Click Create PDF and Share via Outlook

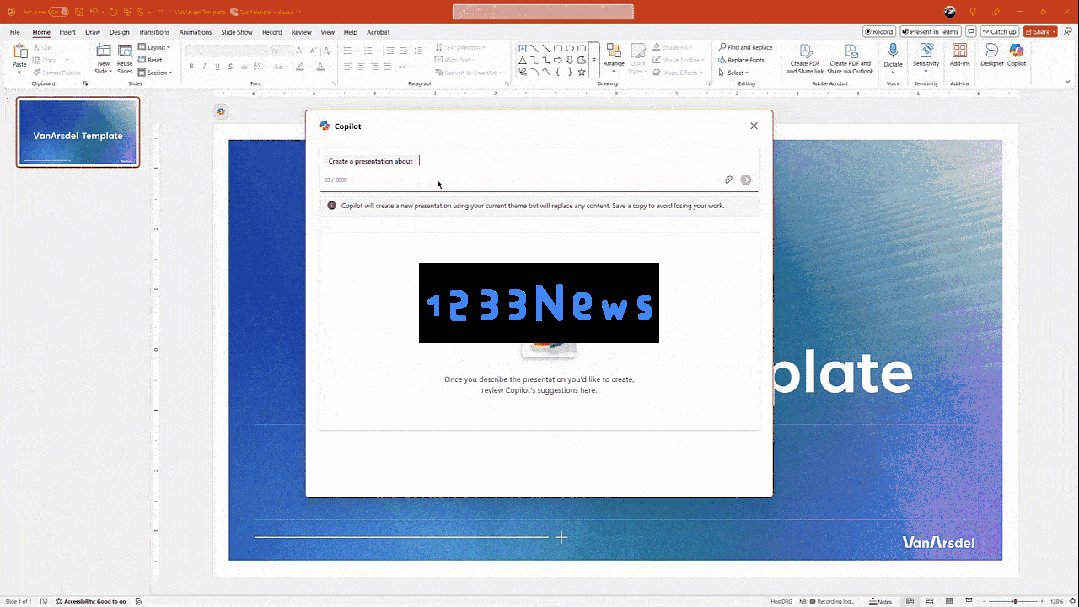(850, 58)
